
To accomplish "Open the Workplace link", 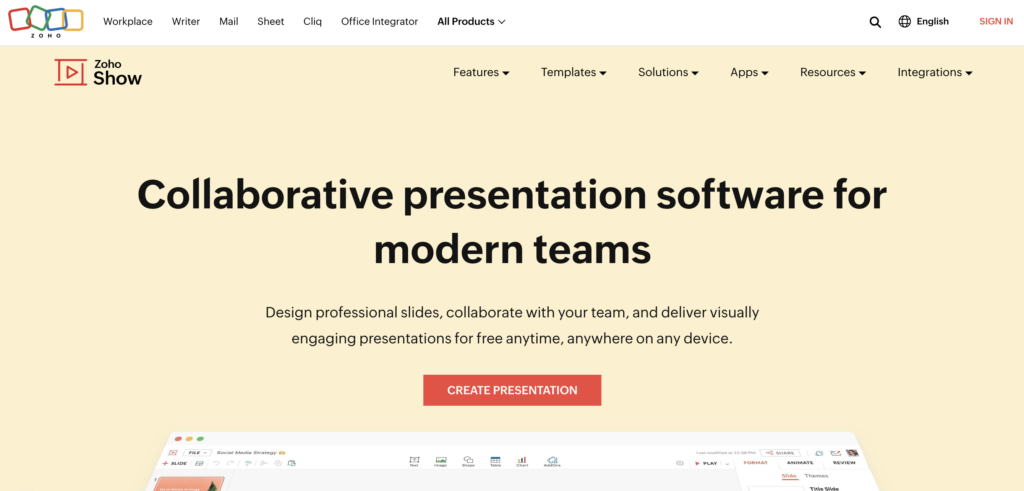I will click(128, 22).
